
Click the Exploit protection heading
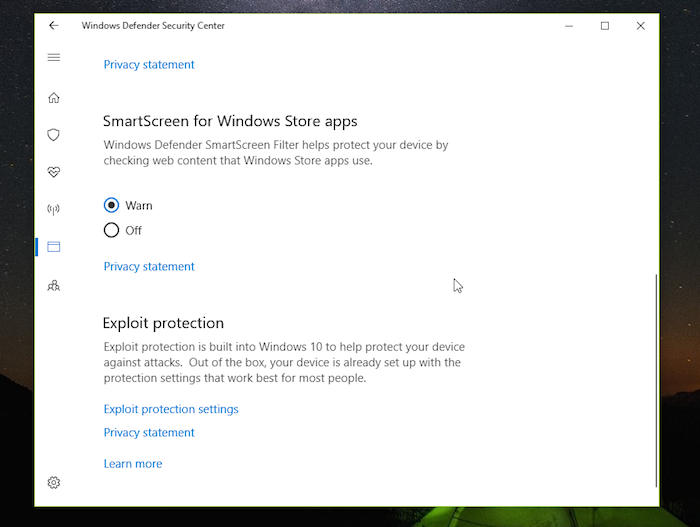[x=163, y=323]
